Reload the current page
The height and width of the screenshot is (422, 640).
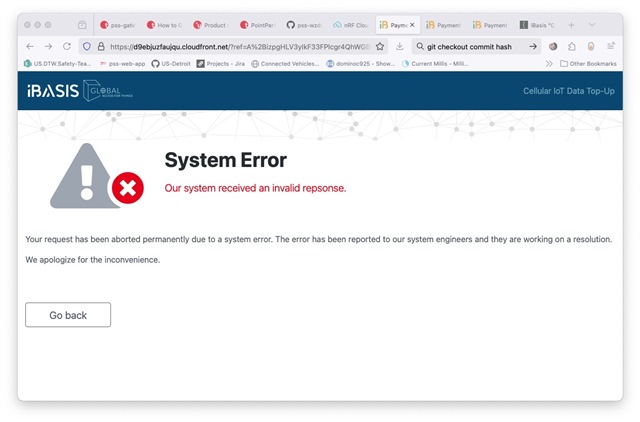(67, 47)
